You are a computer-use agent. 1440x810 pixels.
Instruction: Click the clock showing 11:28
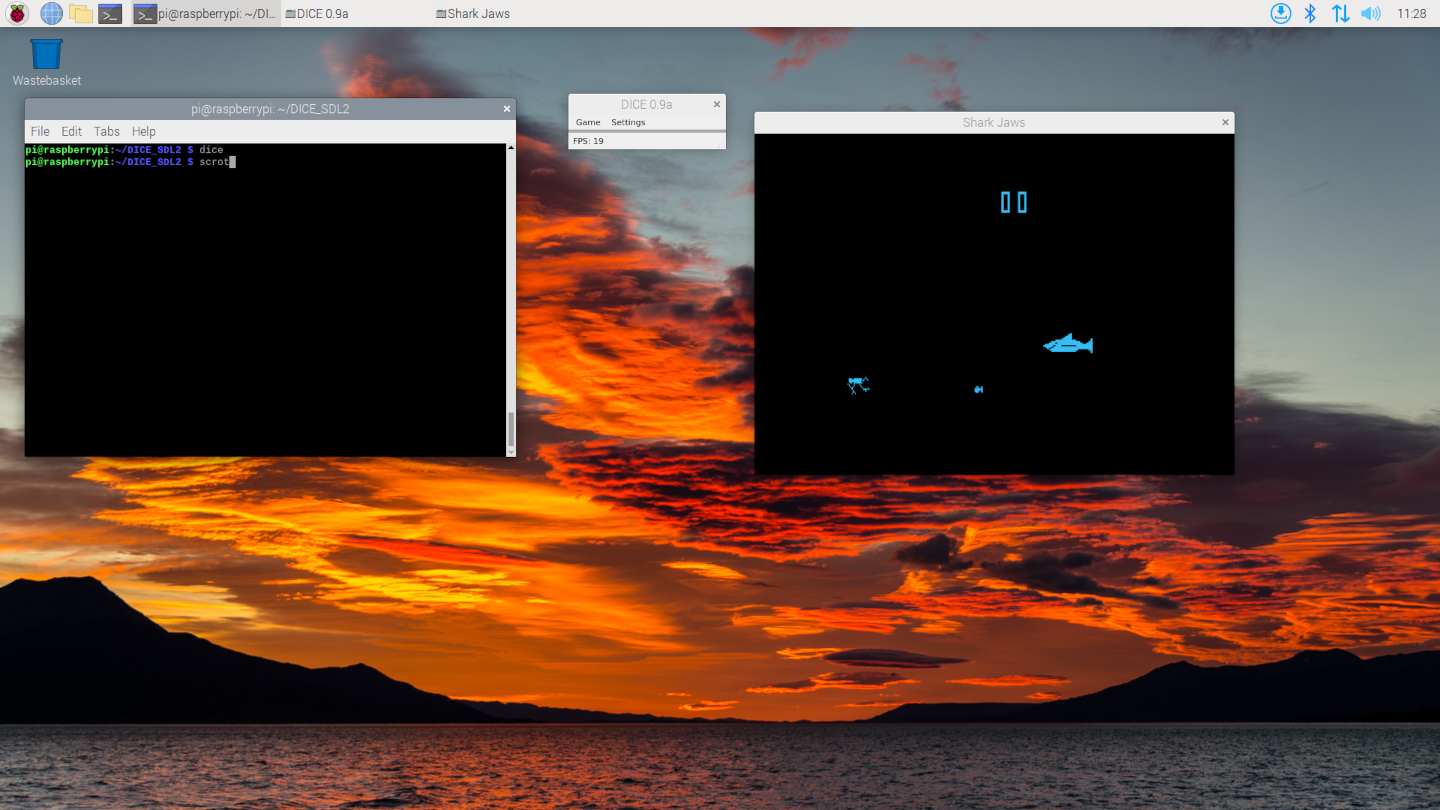tap(1412, 14)
